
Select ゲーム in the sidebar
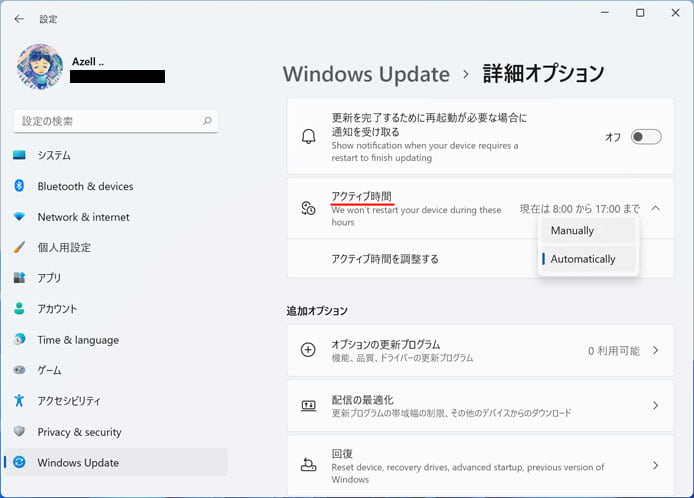pyautogui.click(x=116, y=370)
